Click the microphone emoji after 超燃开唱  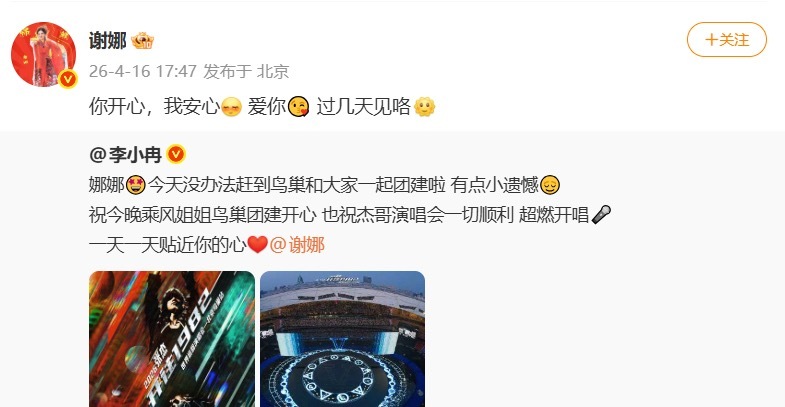point(601,215)
